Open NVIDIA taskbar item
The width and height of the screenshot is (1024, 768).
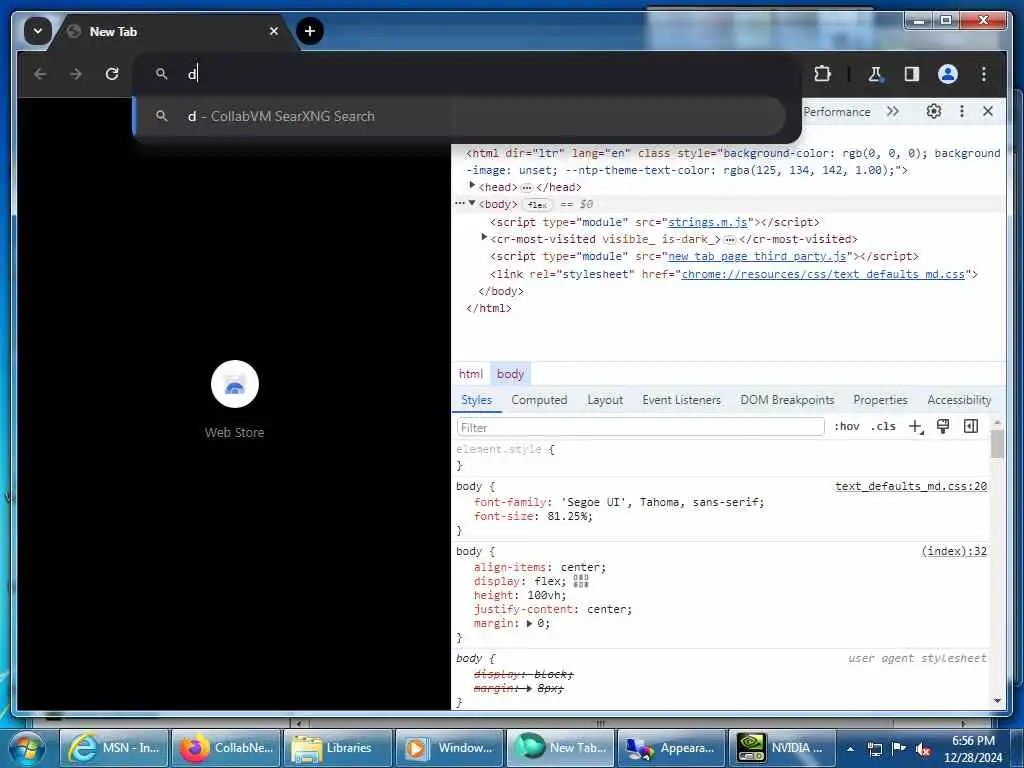point(783,748)
